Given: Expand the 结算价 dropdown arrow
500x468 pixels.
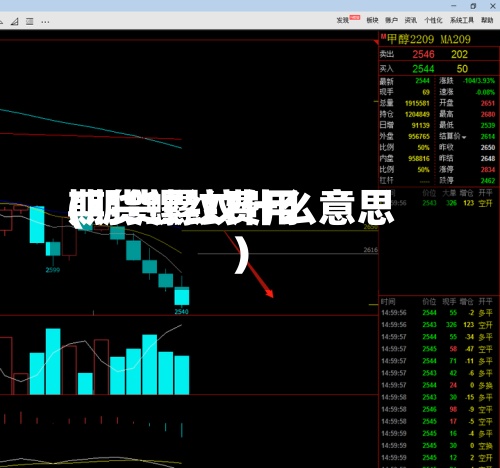Looking at the screenshot, I should 464,137.
